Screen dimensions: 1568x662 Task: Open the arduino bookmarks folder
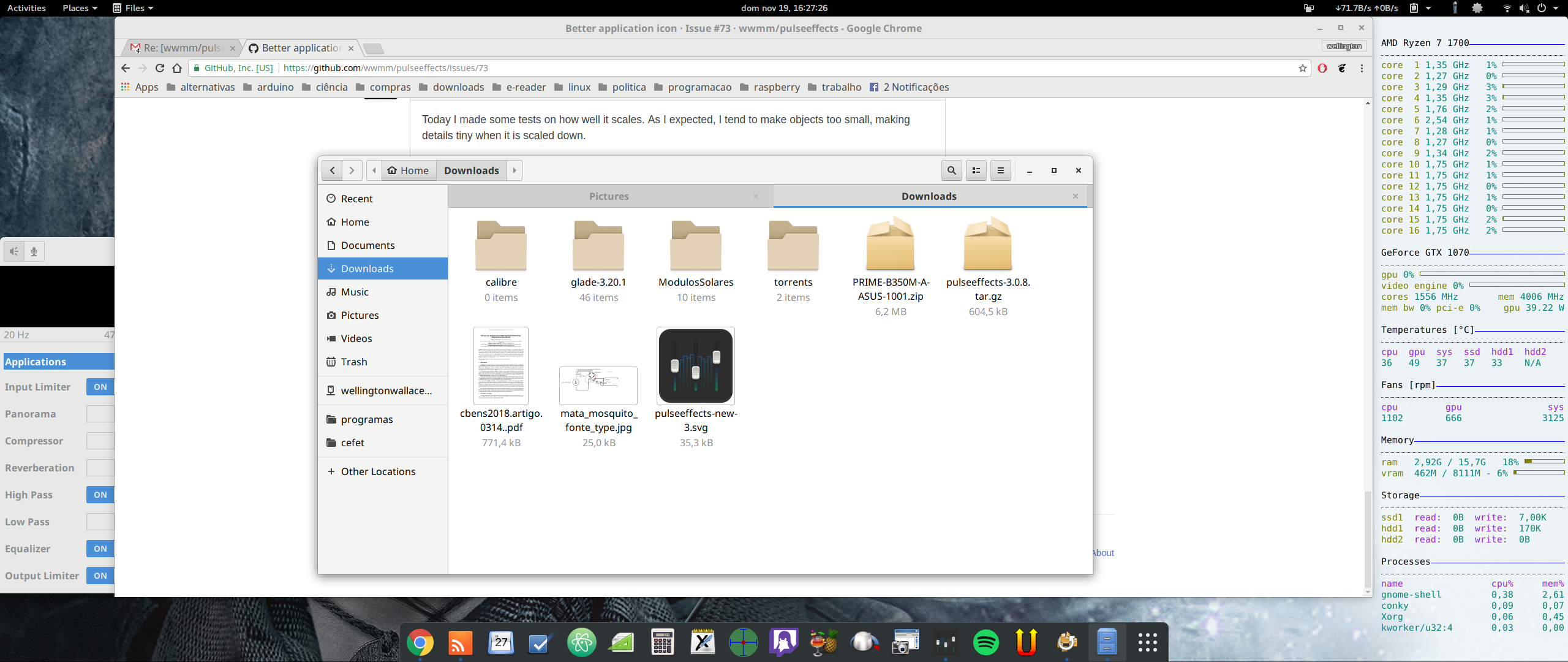[268, 87]
